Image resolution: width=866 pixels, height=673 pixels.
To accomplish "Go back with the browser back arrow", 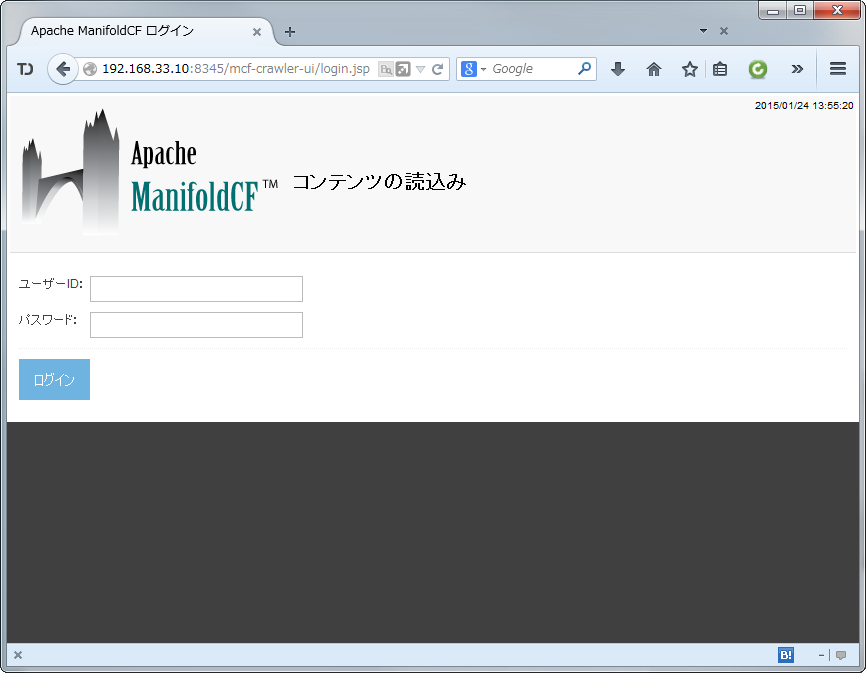I will tap(62, 69).
